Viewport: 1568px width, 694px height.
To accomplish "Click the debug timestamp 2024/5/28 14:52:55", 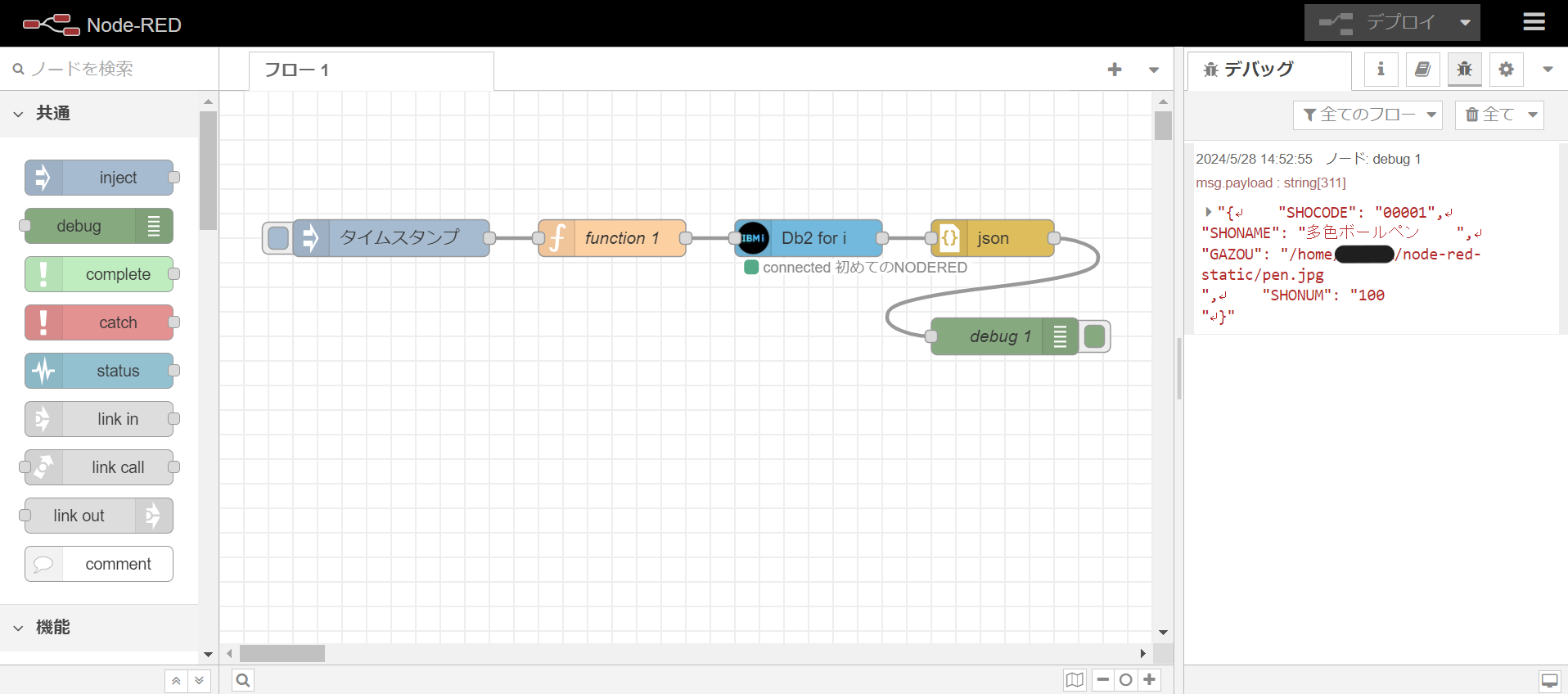I will (1254, 159).
